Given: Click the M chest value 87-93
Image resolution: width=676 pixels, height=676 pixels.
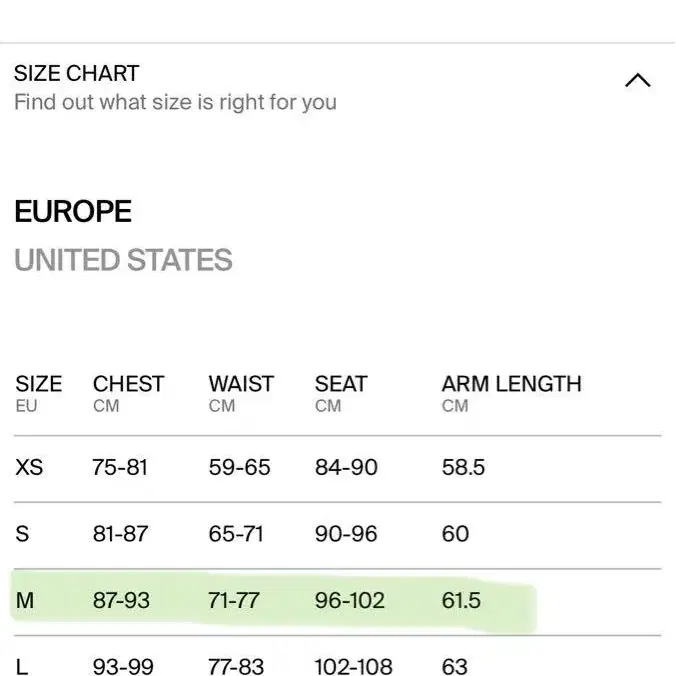Looking at the screenshot, I should pos(121,601).
